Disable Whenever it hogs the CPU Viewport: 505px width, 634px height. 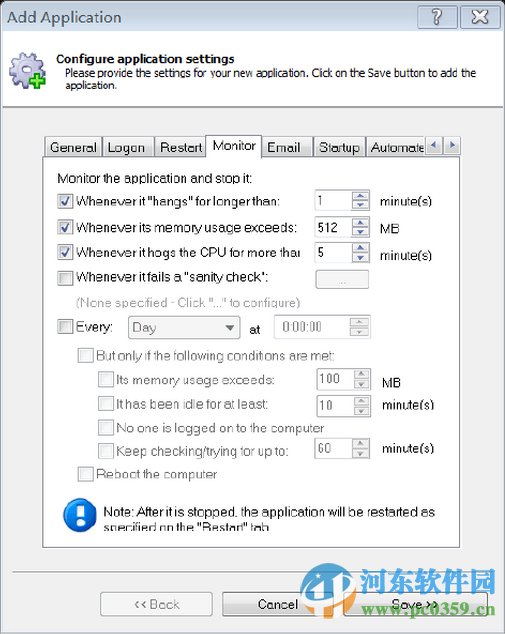click(65, 252)
